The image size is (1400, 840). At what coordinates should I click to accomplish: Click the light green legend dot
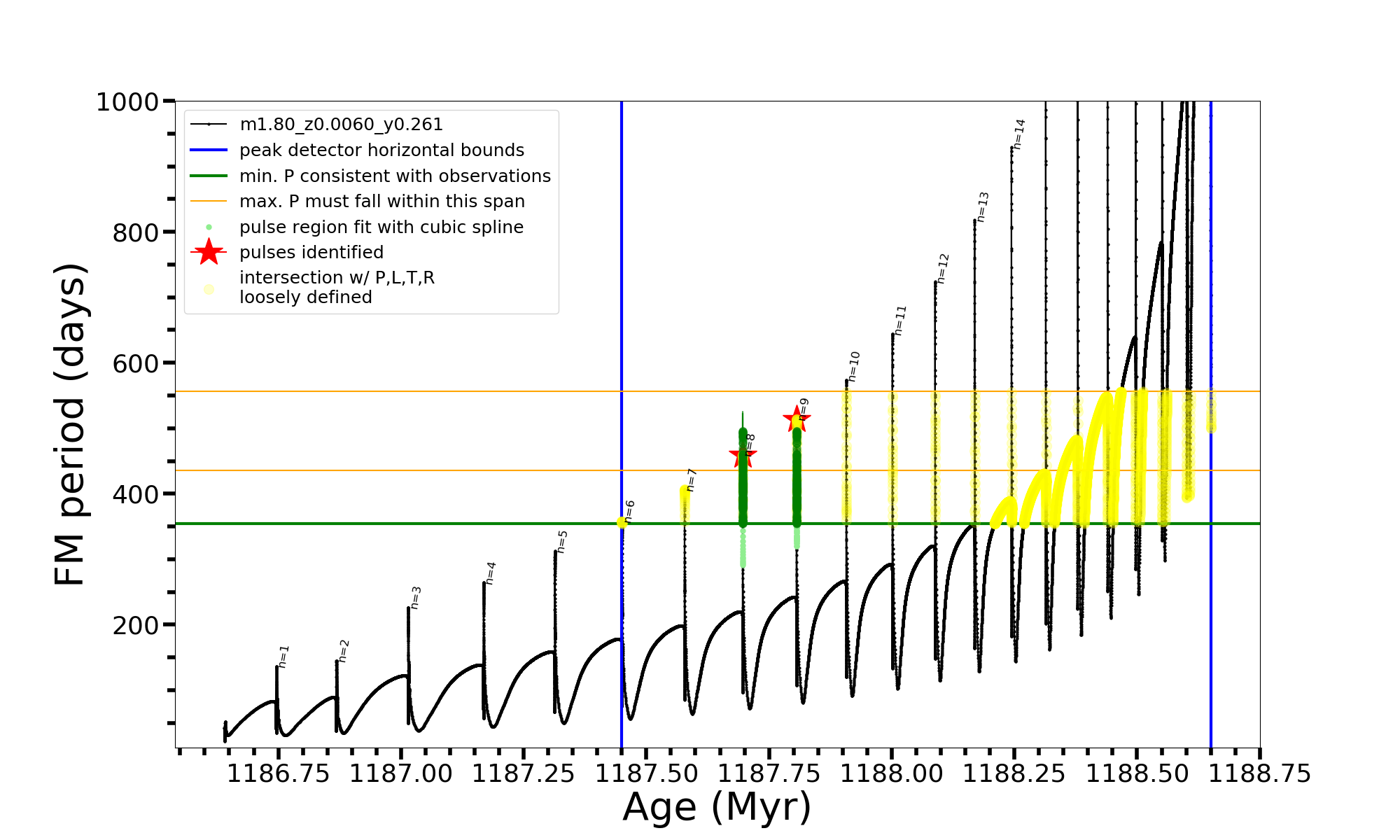click(x=209, y=227)
